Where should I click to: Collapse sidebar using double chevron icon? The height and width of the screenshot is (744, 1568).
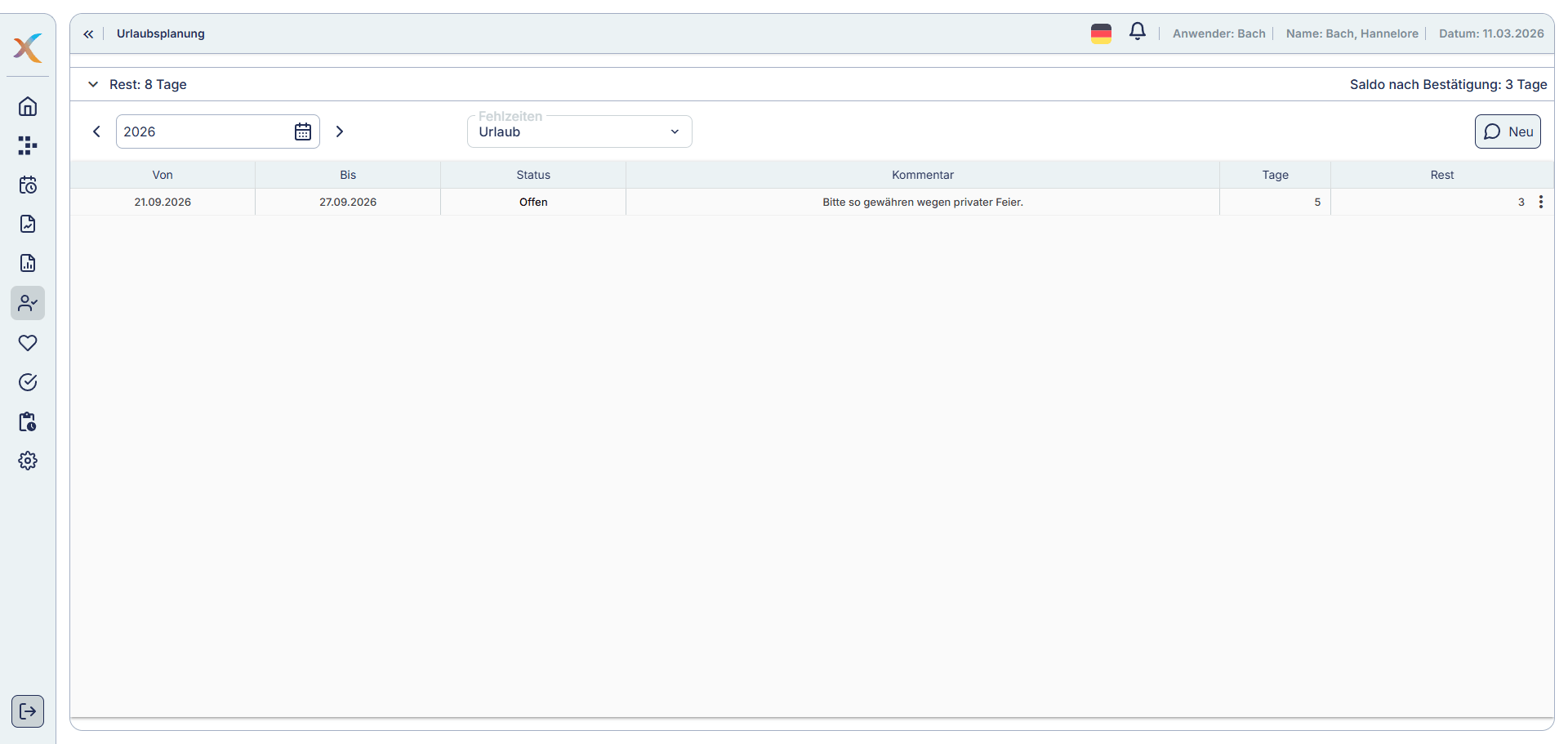[x=88, y=34]
